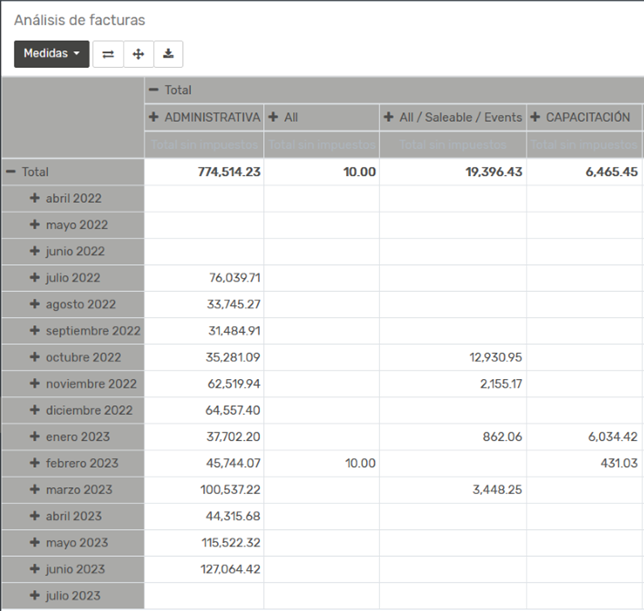Screen dimensions: 644x611
Task: Click the download xlsx icon
Action: pos(168,54)
